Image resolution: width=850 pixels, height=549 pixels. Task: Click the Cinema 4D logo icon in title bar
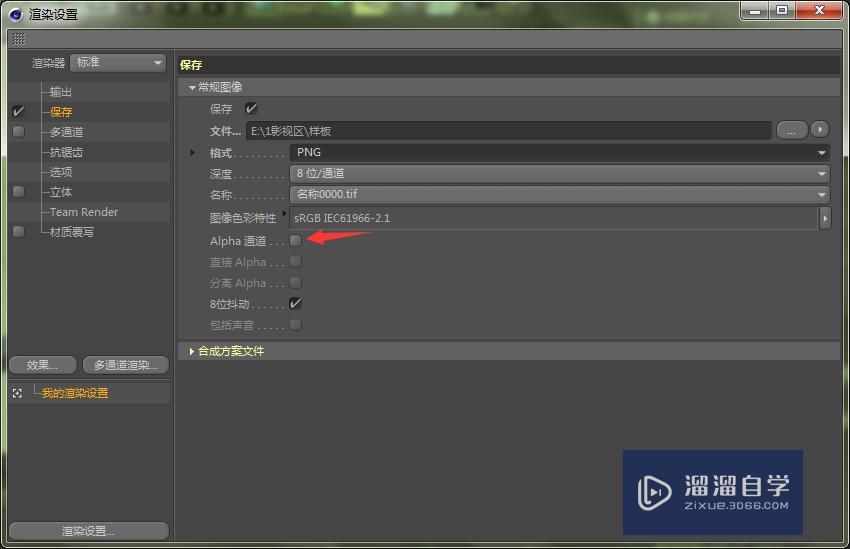16,15
